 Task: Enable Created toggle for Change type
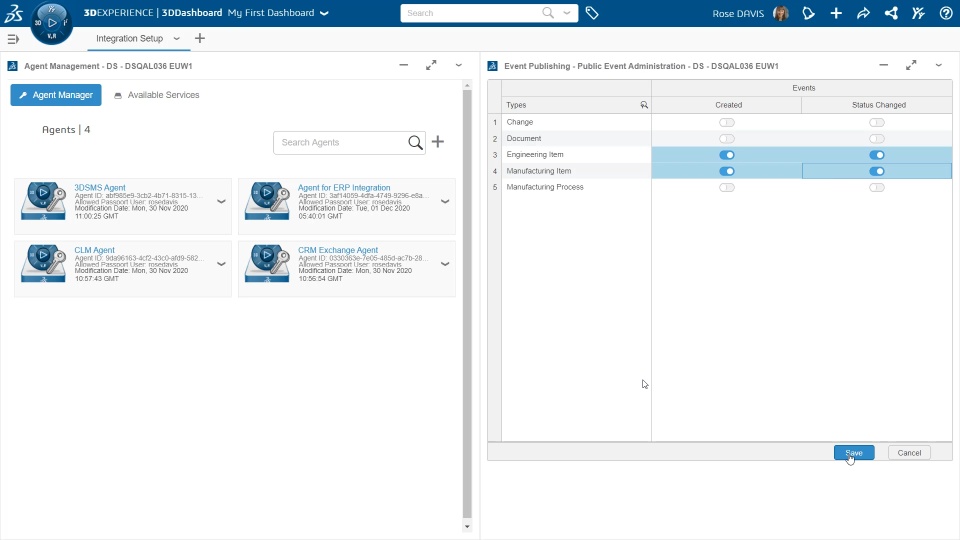point(727,122)
